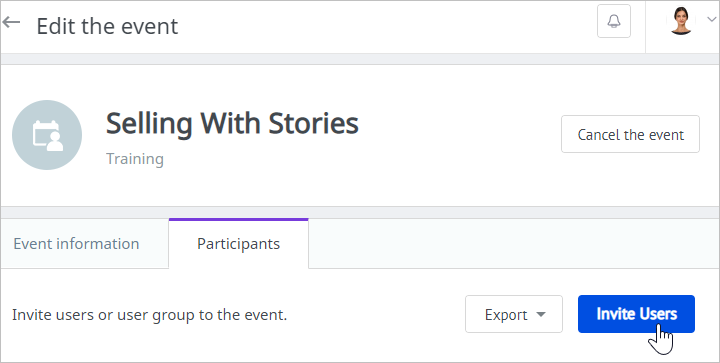
Task: Invite Users with the blue button
Action: (x=636, y=314)
